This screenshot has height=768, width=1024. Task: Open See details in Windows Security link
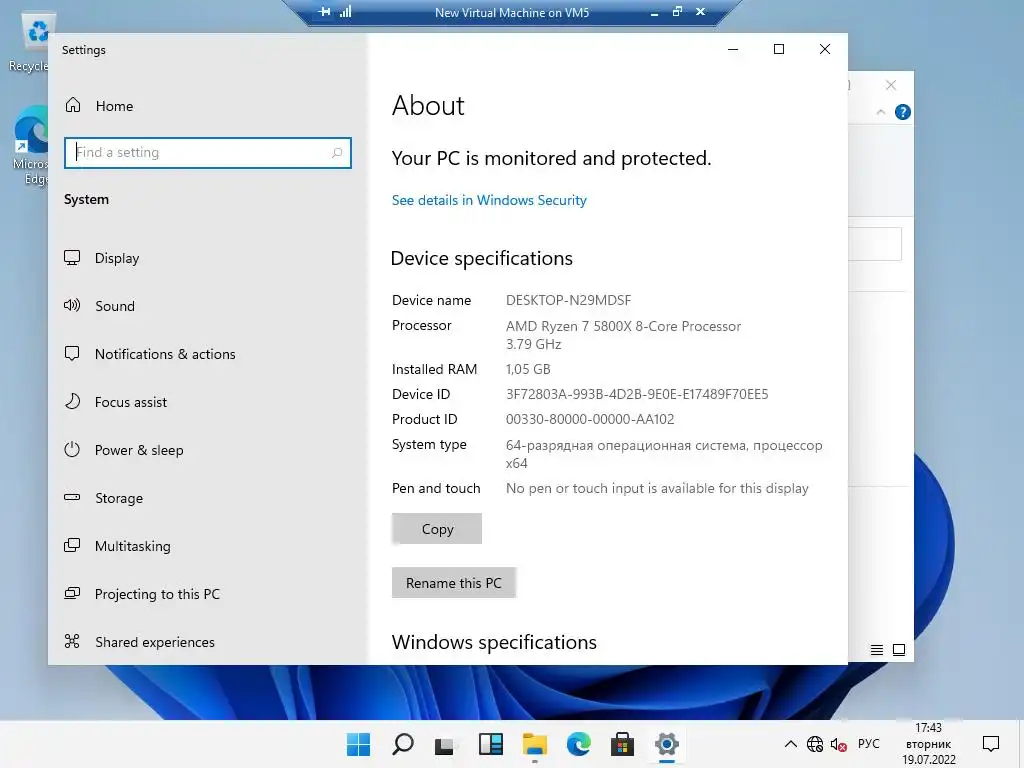tap(489, 200)
